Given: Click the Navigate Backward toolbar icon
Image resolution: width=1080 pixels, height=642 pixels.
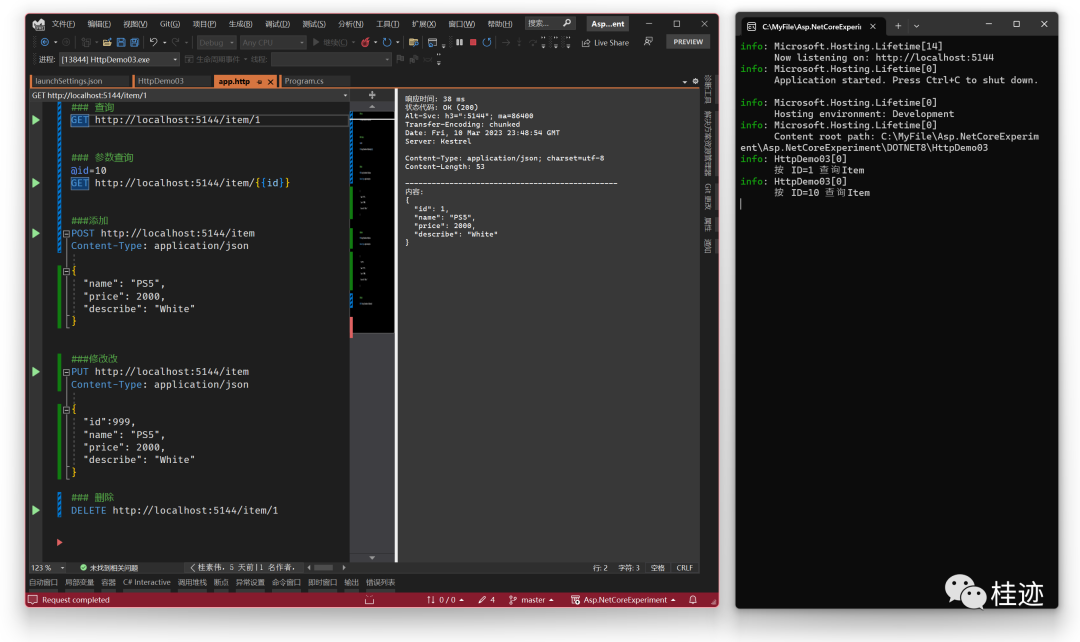Looking at the screenshot, I should (x=45, y=43).
